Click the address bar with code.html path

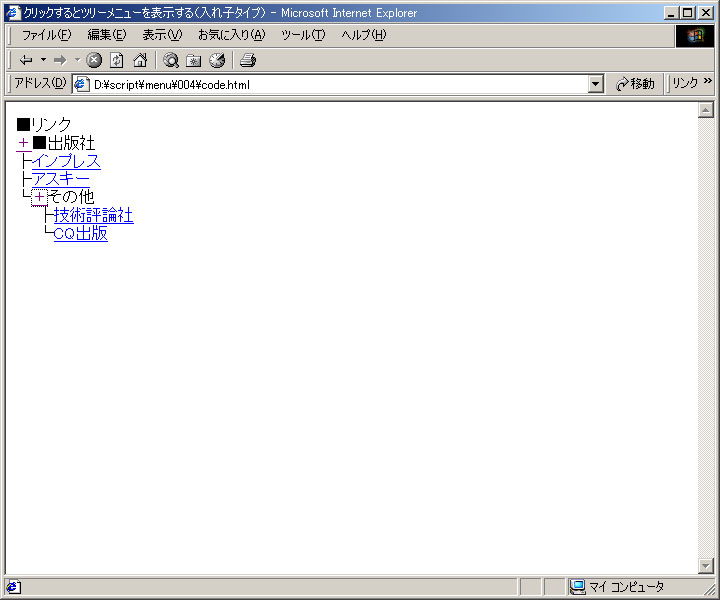tap(338, 84)
